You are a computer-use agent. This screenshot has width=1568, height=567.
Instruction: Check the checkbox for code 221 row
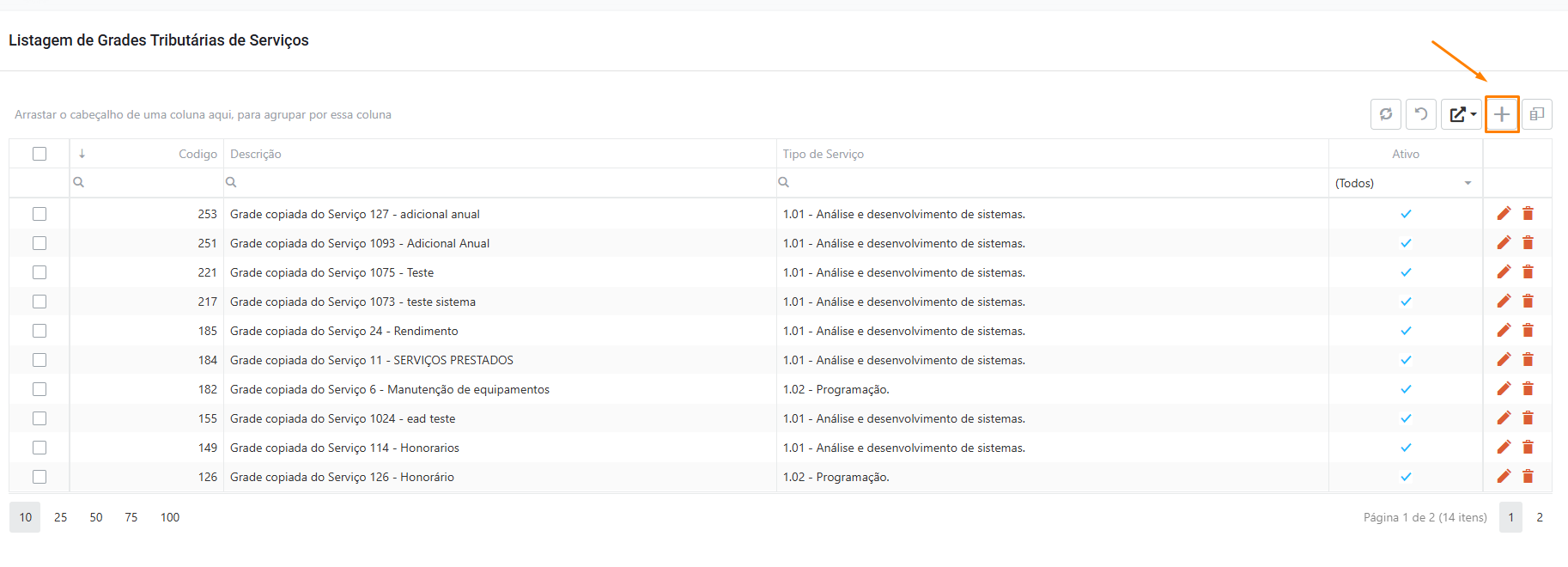coord(40,272)
